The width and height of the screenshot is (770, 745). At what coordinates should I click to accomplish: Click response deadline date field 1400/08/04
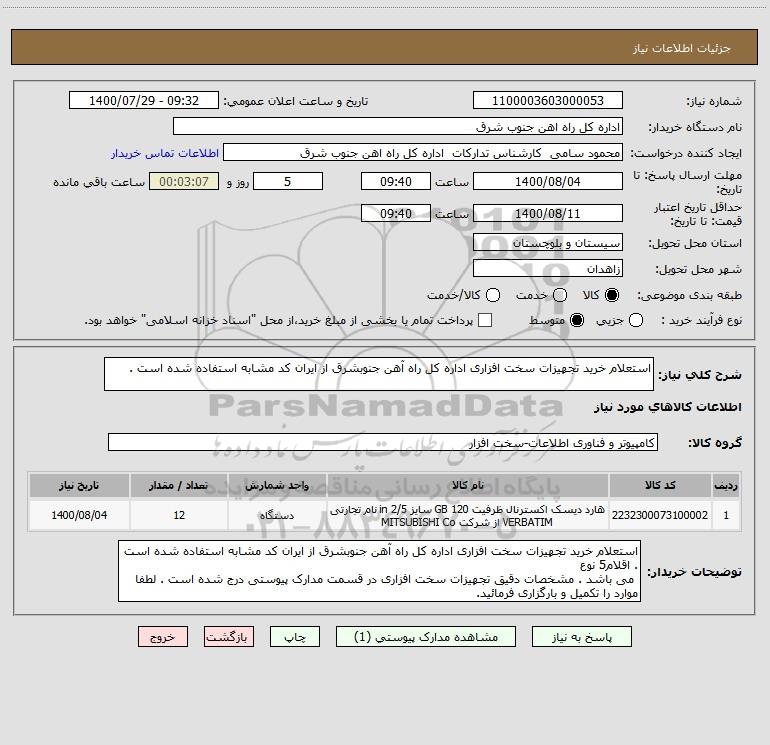point(548,181)
